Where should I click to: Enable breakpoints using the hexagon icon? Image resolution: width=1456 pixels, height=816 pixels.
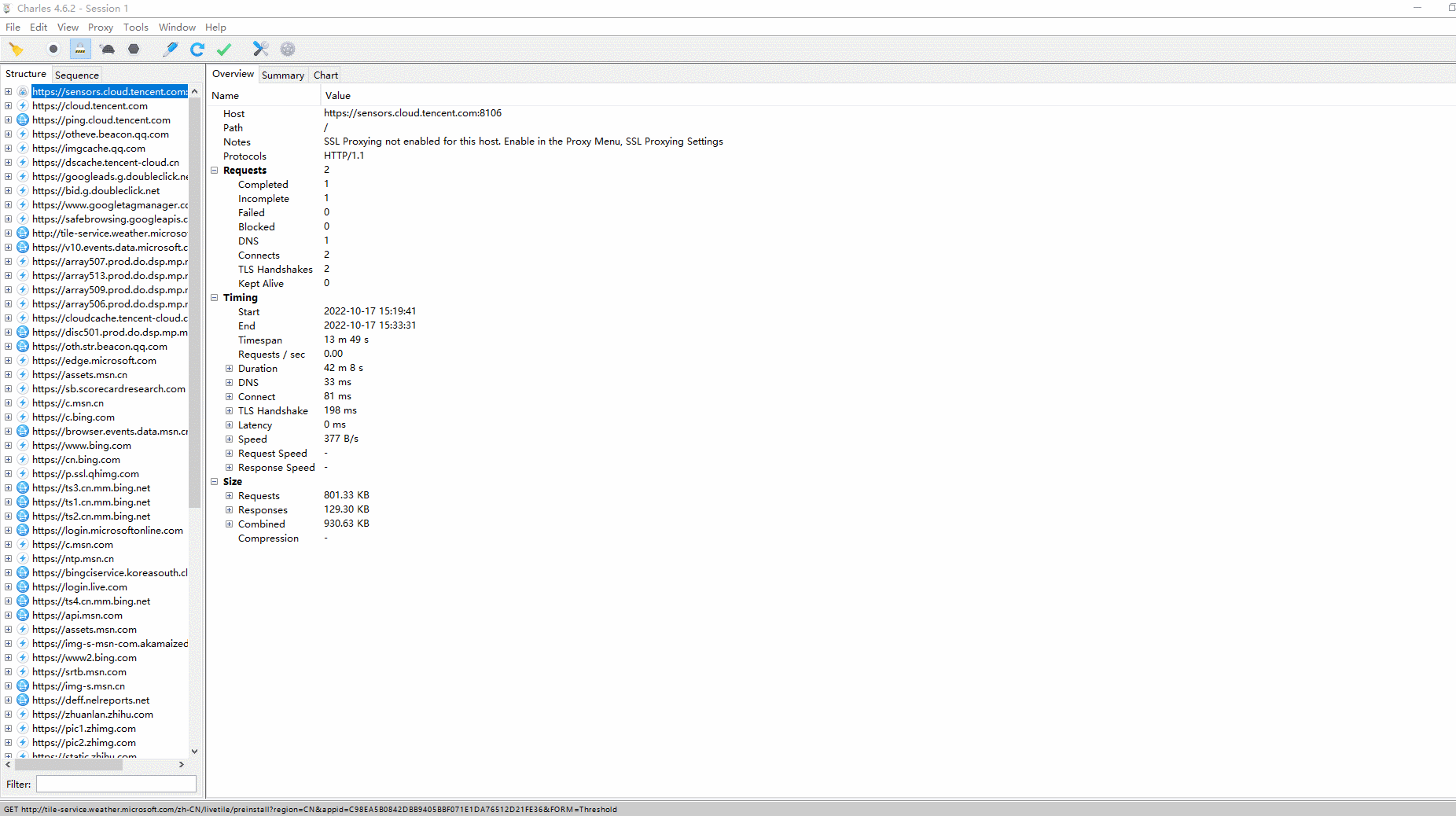134,50
